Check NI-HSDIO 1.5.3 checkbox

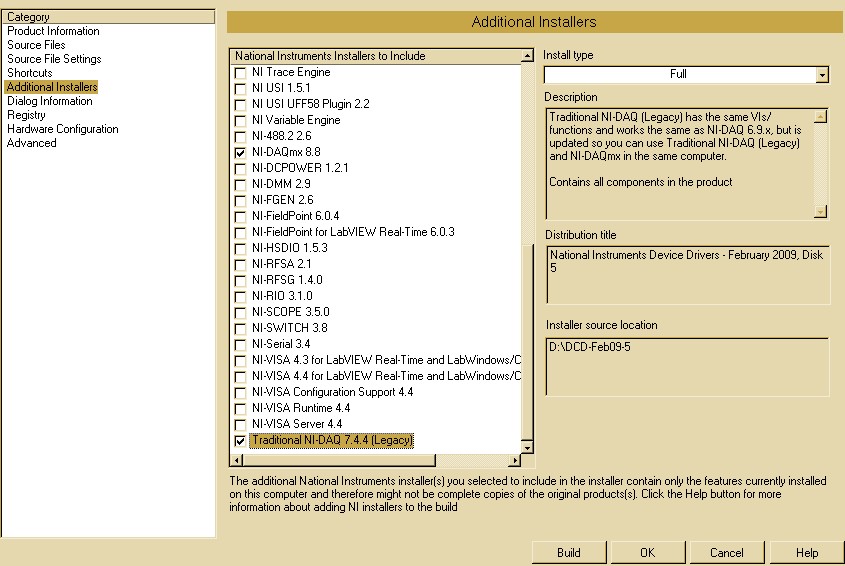[x=240, y=249]
